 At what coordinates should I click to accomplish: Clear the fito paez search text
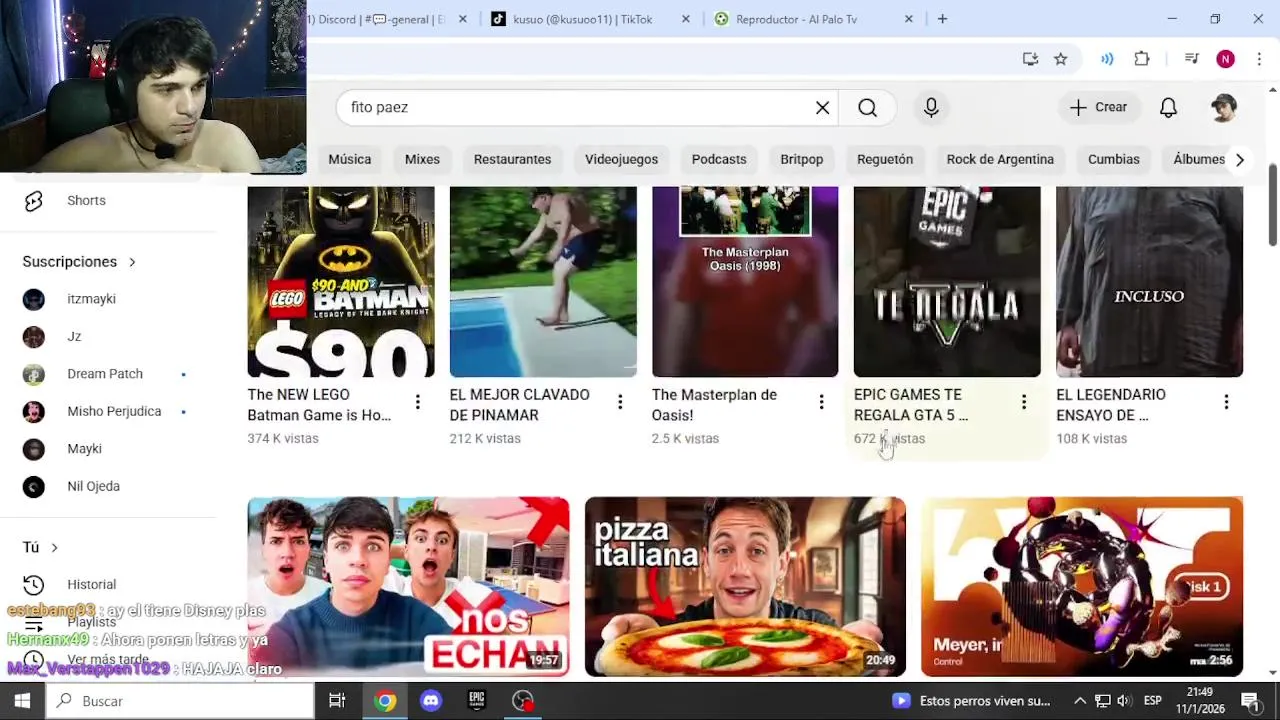coord(822,107)
